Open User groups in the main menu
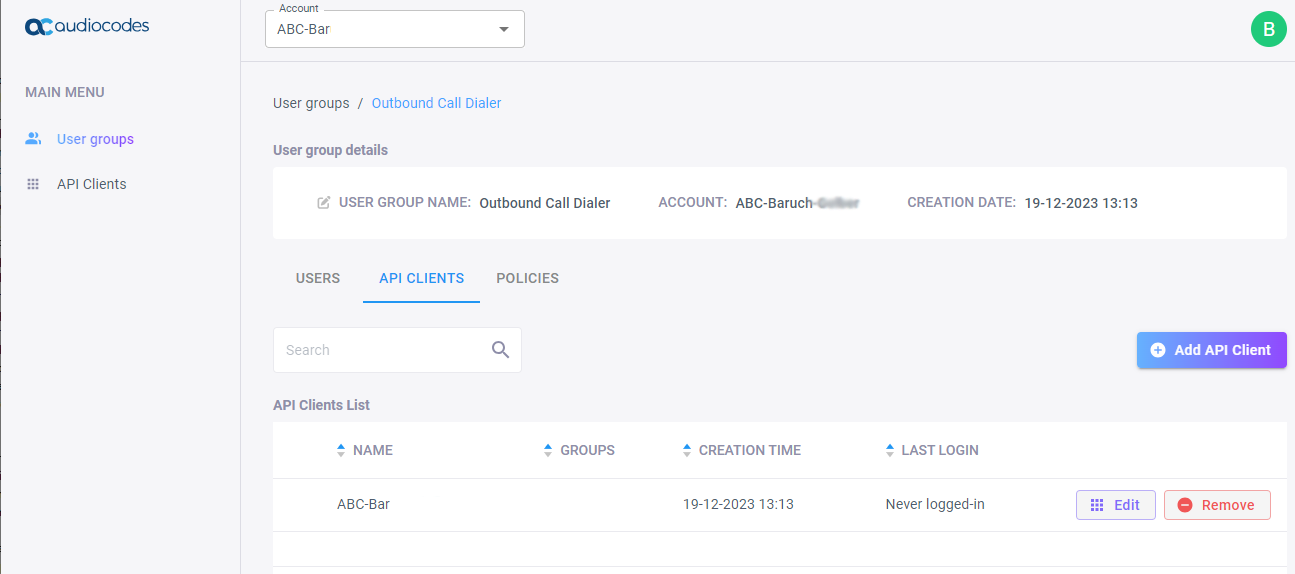Image resolution: width=1295 pixels, height=574 pixels. (x=95, y=139)
